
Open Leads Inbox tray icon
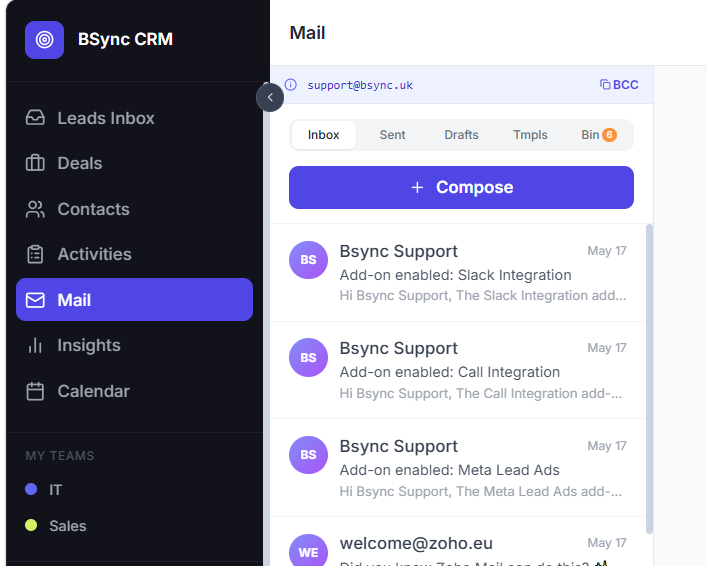35,118
